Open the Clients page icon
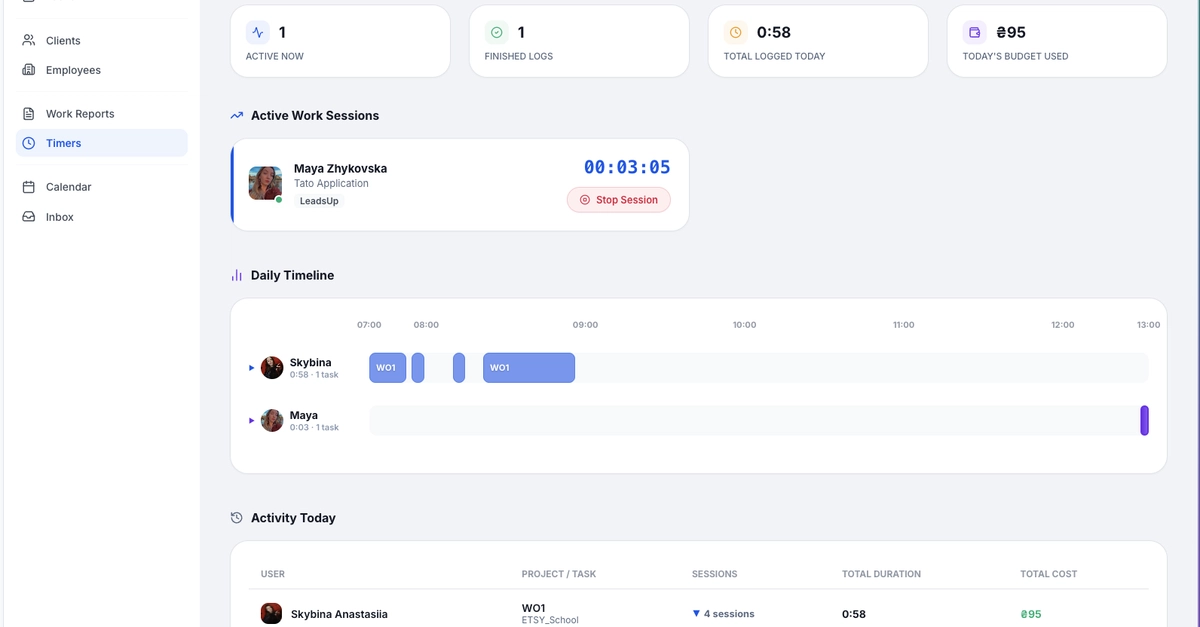This screenshot has width=1200, height=627. click(x=28, y=41)
